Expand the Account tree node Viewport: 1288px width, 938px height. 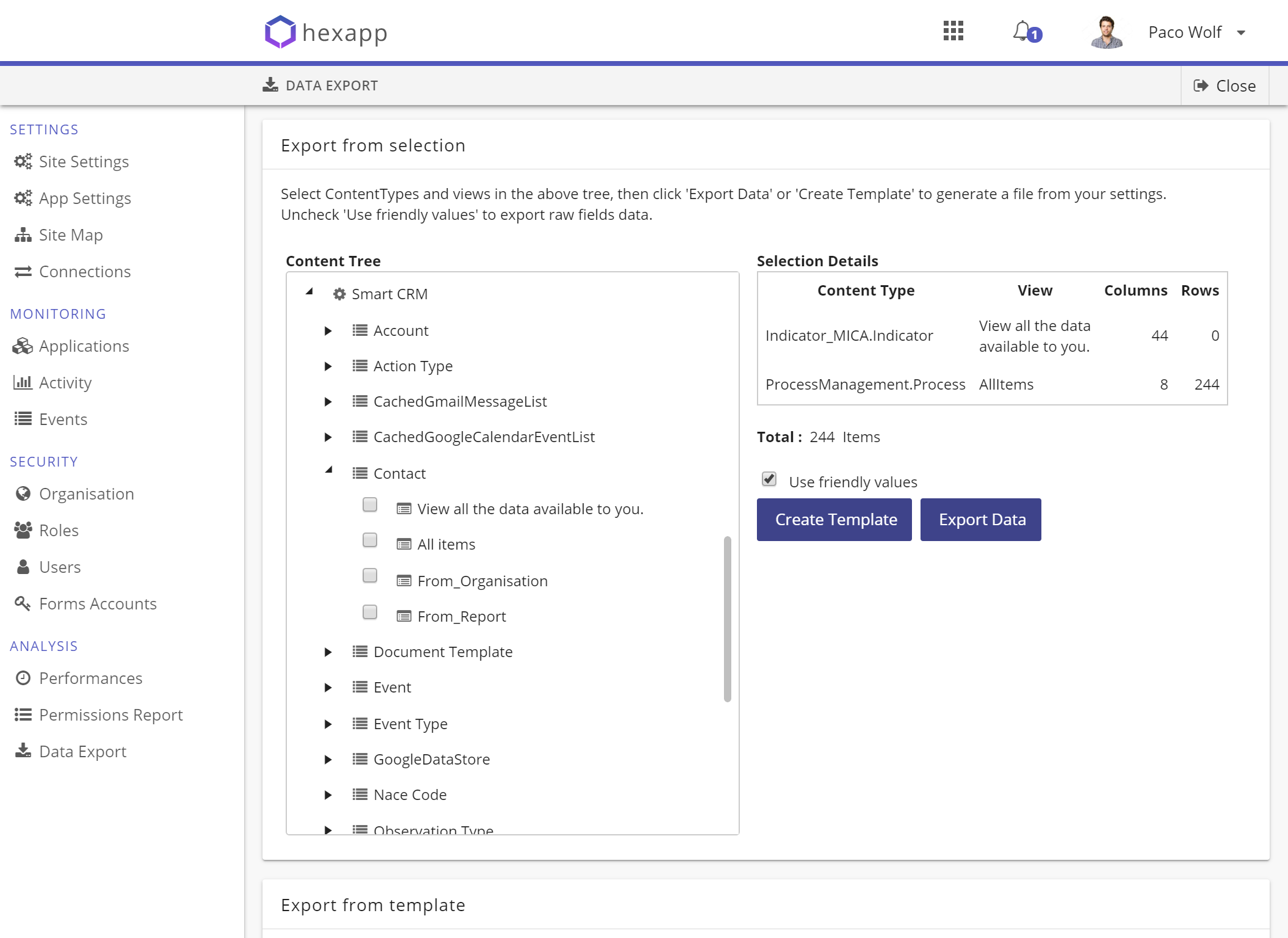click(328, 330)
